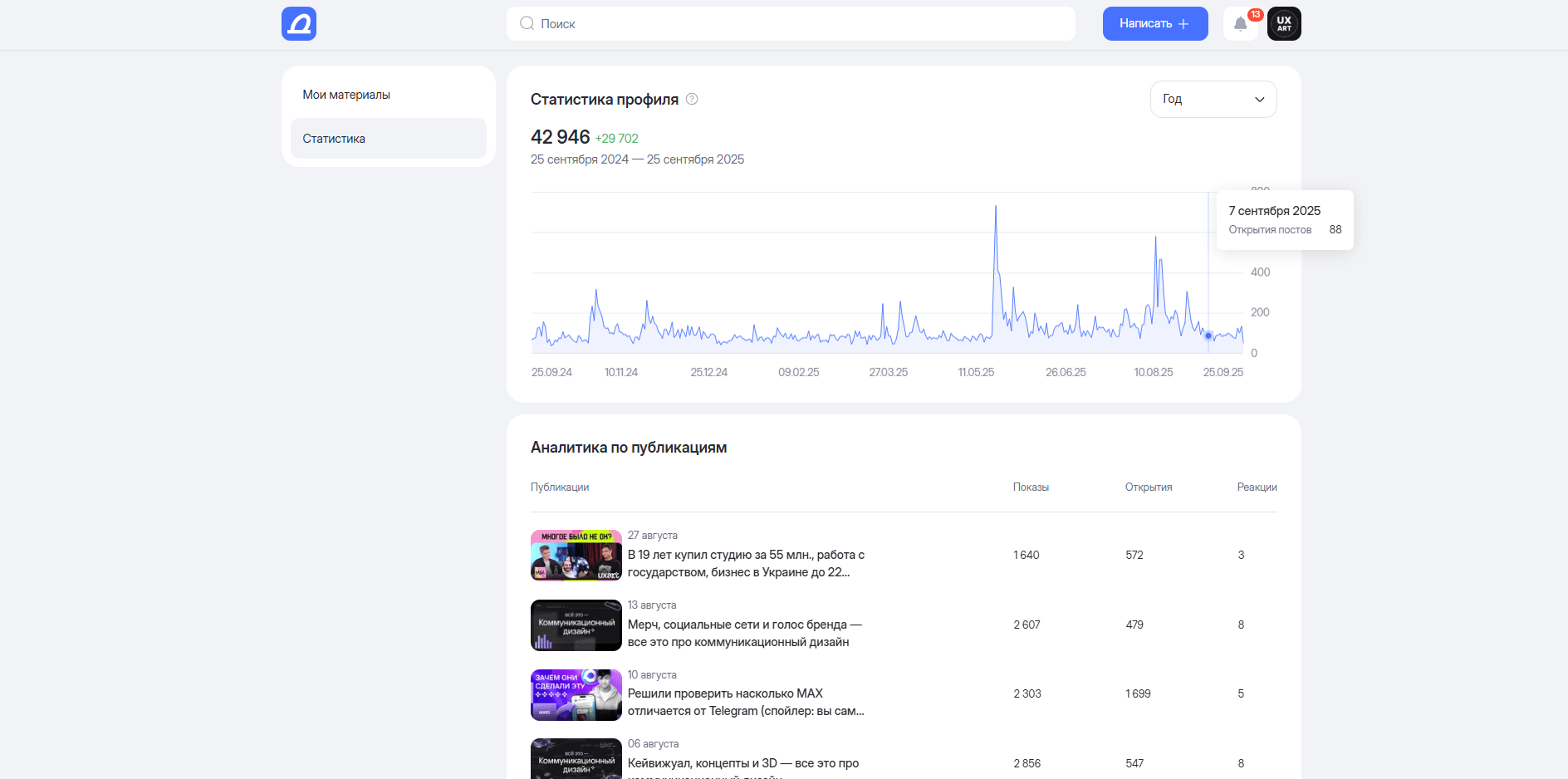1568x779 pixels.
Task: Open the 13 августа Коммуникационный дизайн thumbnail
Action: [x=576, y=625]
